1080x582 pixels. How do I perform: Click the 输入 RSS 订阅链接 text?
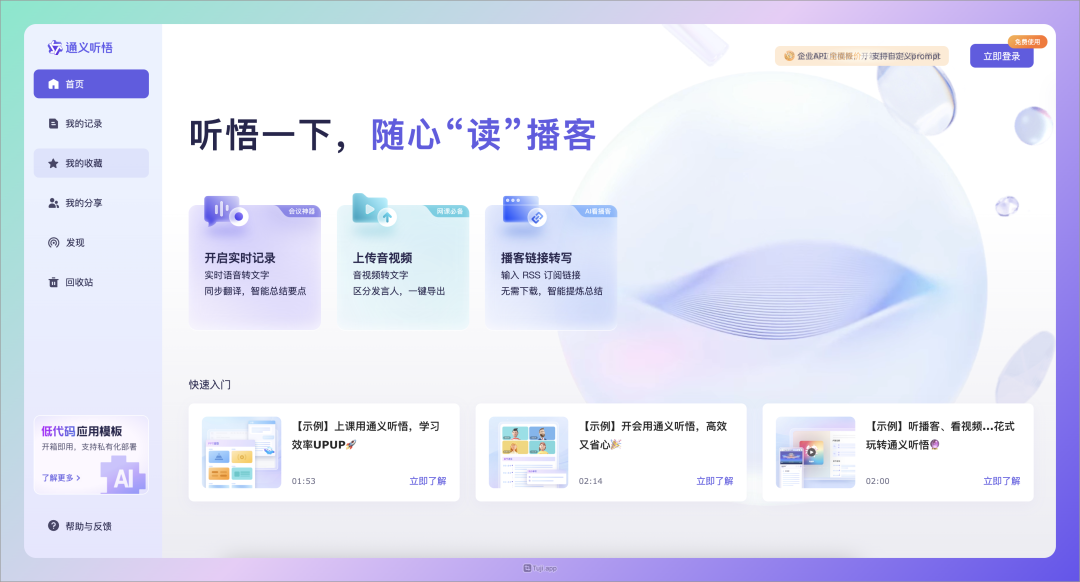(541, 275)
